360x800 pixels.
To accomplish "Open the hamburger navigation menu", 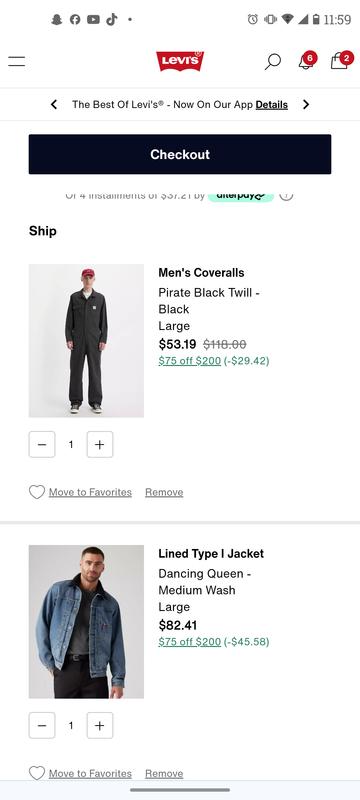I will (x=17, y=62).
